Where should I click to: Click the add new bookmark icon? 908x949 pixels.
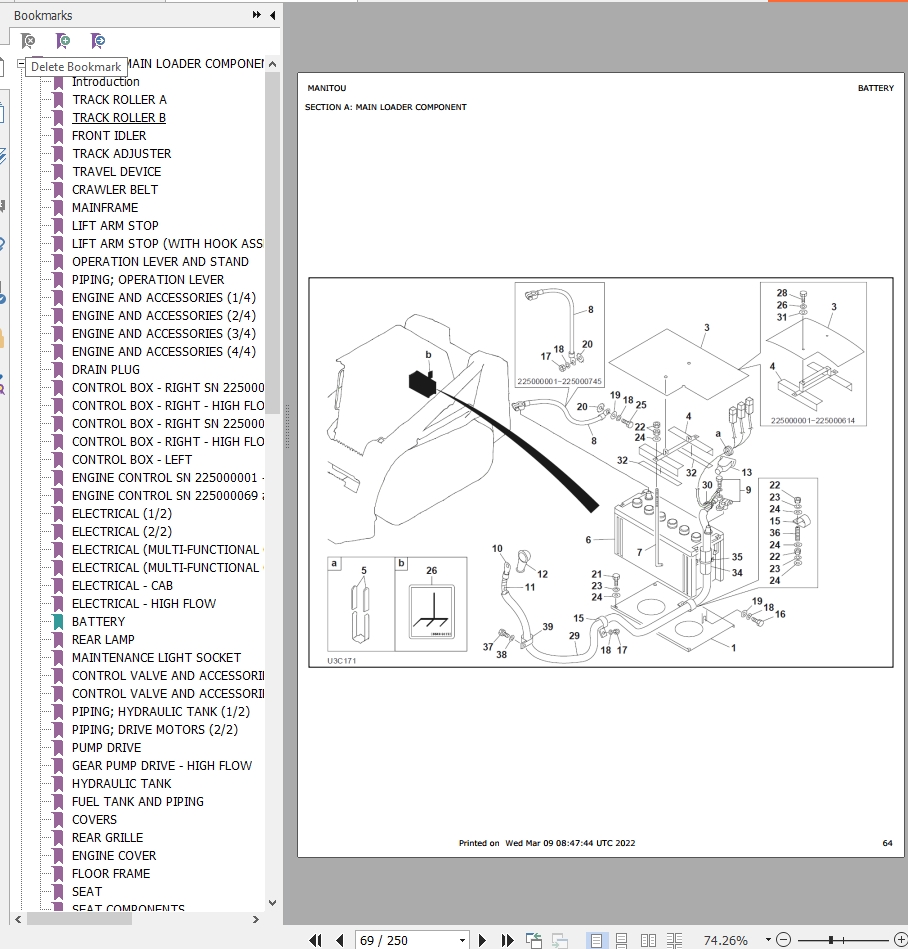(x=63, y=41)
